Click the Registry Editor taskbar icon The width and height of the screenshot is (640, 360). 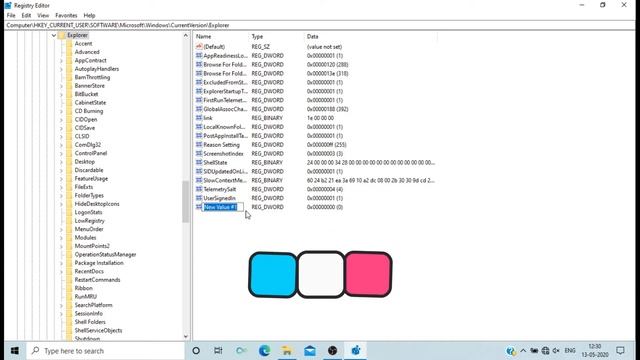tap(356, 351)
